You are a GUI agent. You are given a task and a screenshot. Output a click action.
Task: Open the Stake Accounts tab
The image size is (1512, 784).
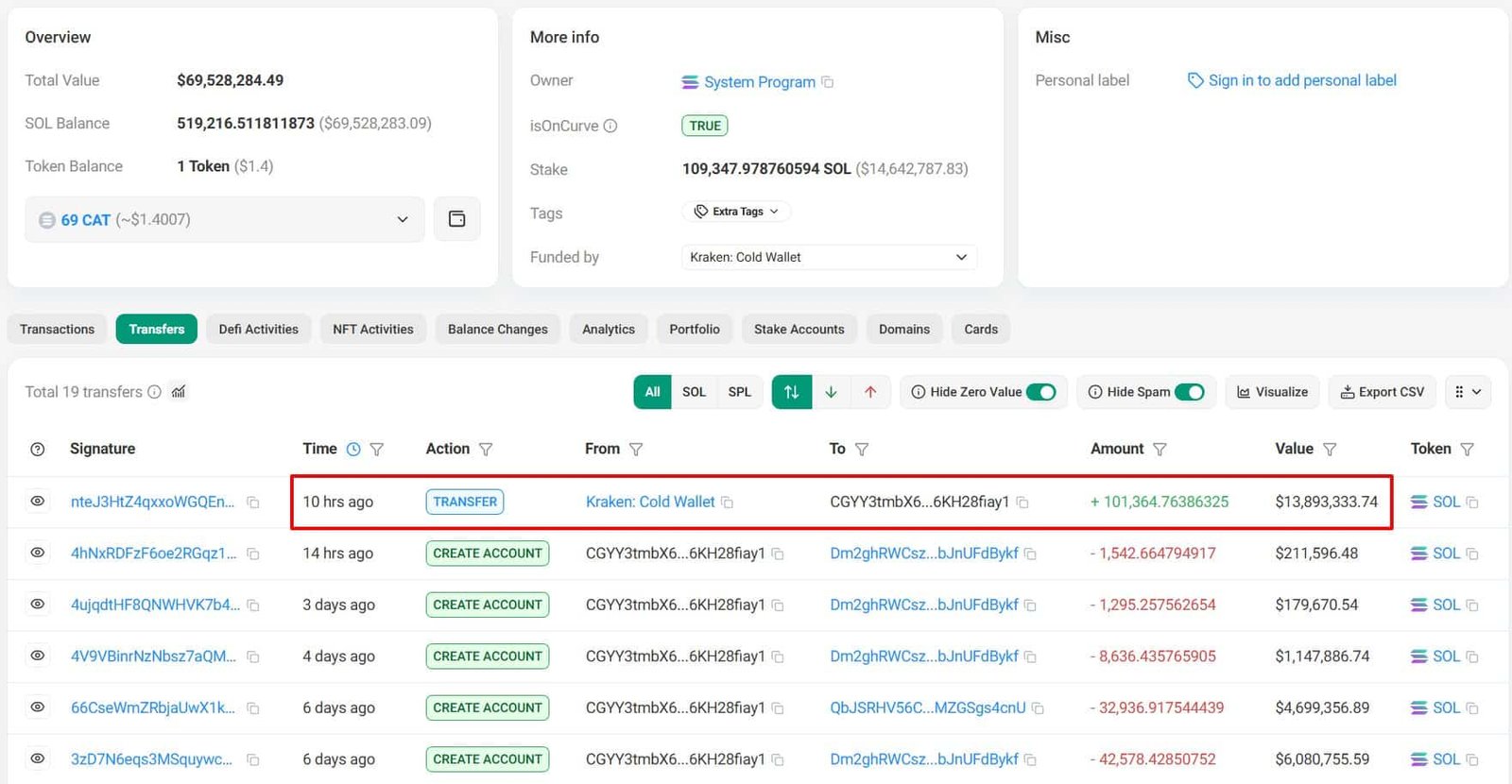click(x=799, y=329)
